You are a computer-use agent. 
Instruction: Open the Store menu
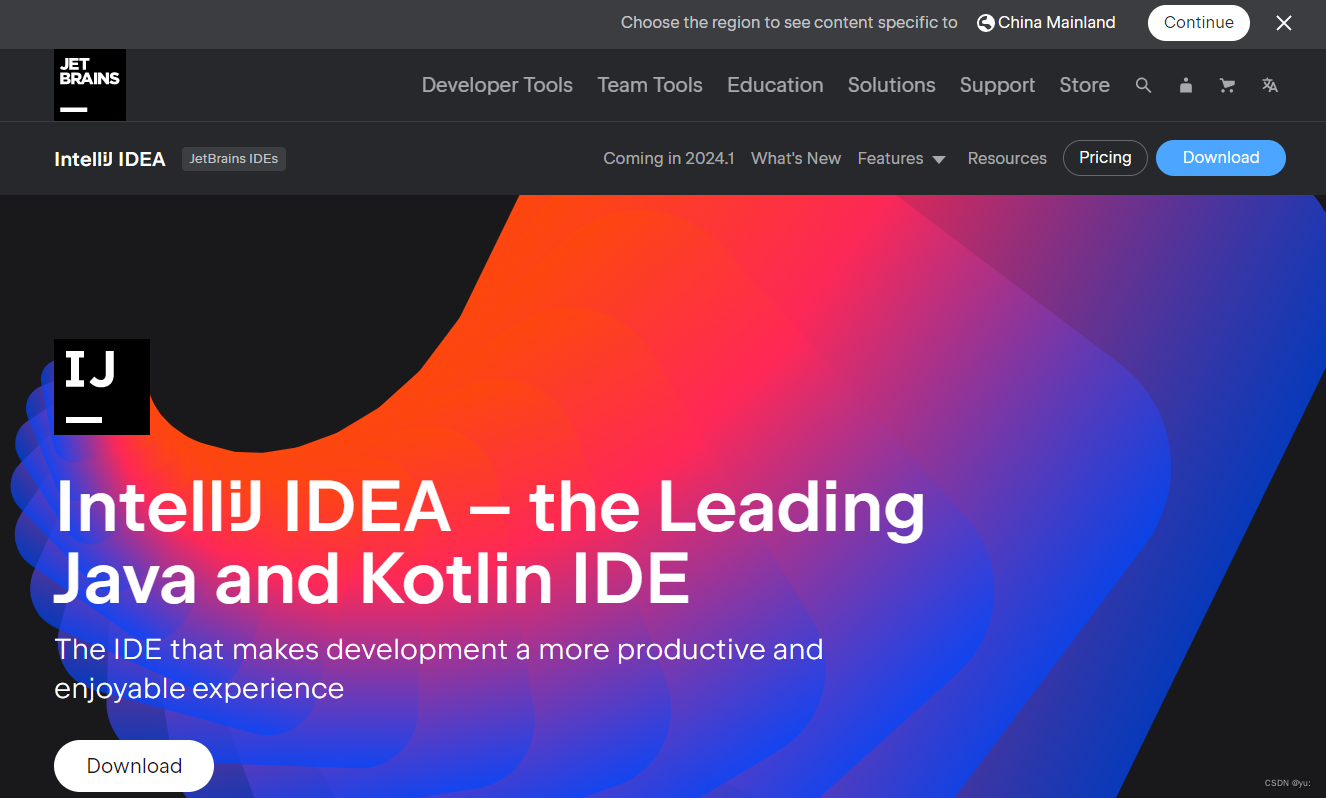click(x=1084, y=85)
